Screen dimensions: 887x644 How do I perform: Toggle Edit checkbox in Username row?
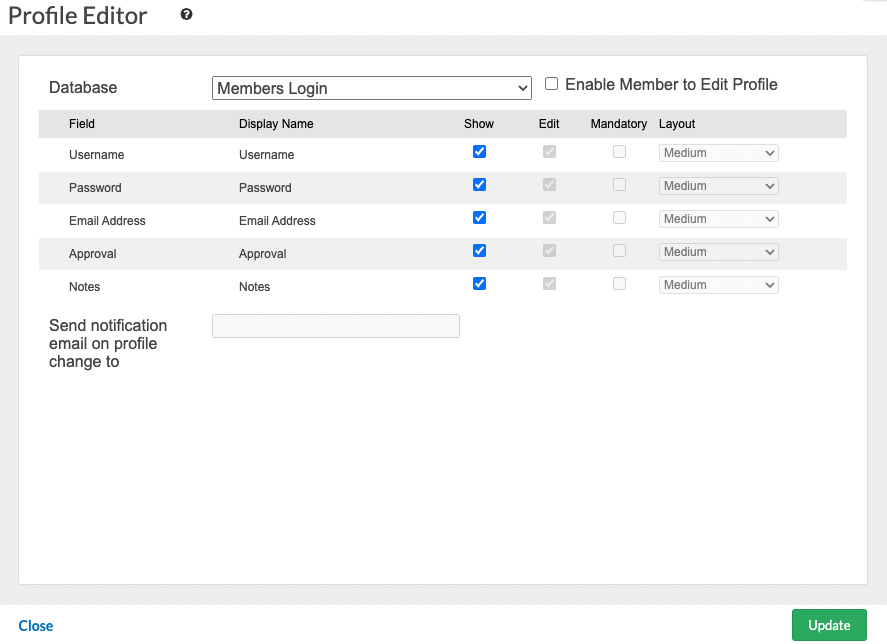(549, 152)
